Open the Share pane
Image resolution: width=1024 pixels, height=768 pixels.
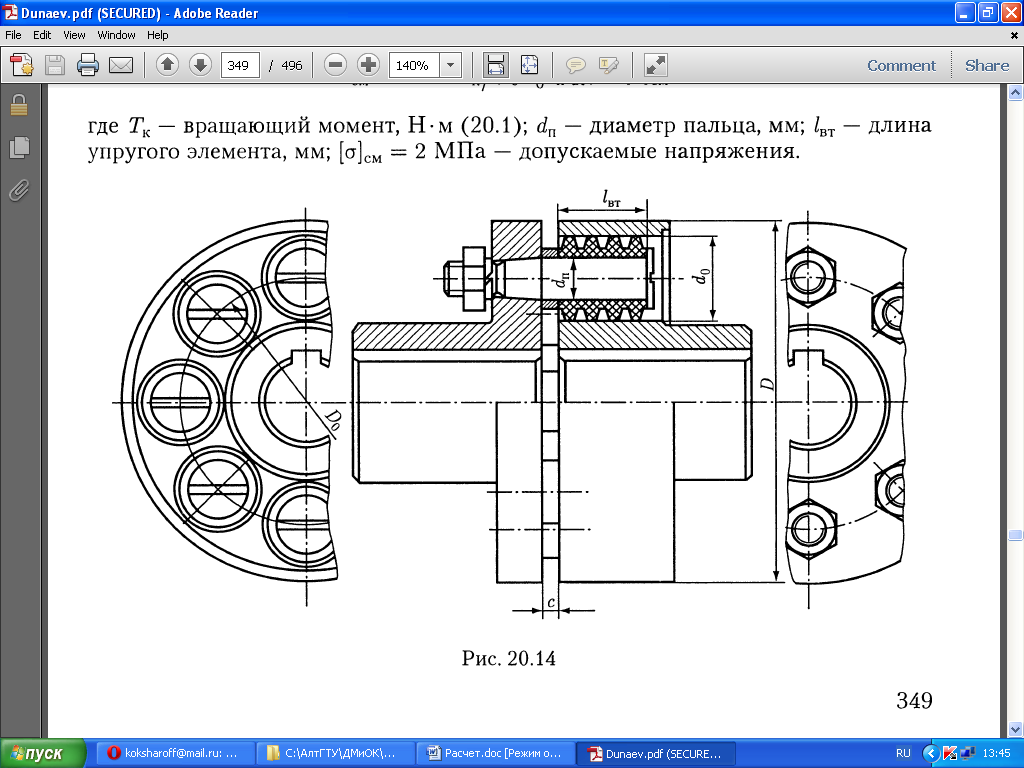point(987,65)
